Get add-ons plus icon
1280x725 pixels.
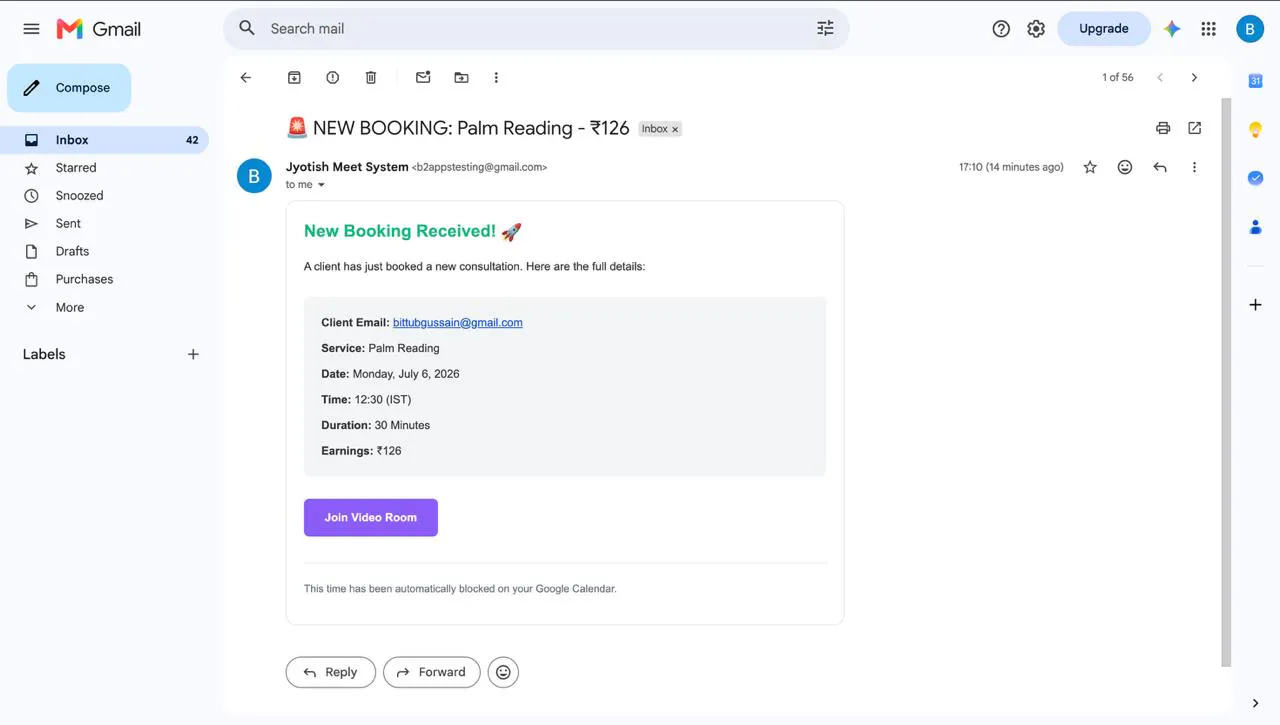tap(1255, 304)
